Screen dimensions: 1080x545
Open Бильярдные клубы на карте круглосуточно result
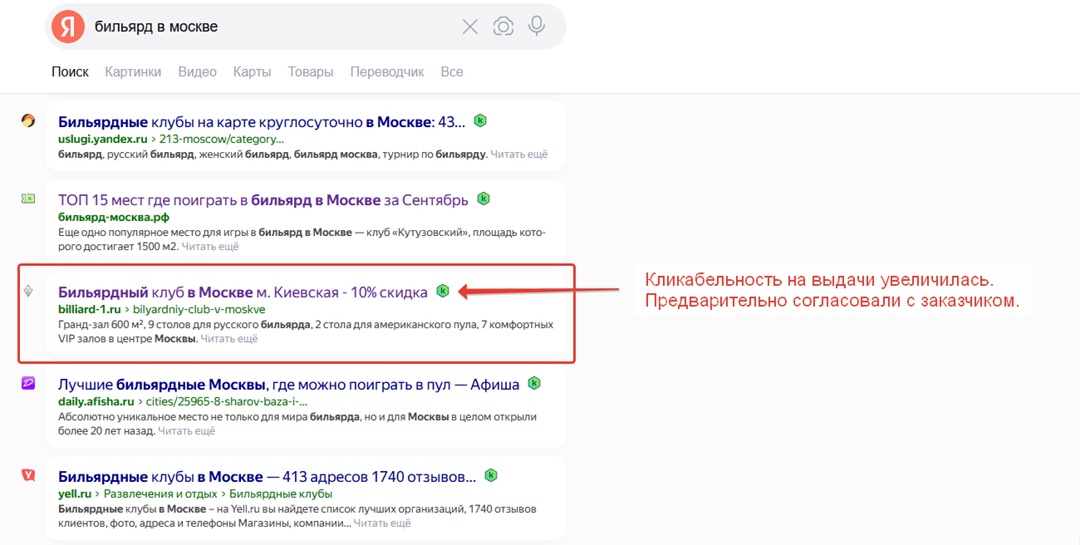[x=262, y=122]
